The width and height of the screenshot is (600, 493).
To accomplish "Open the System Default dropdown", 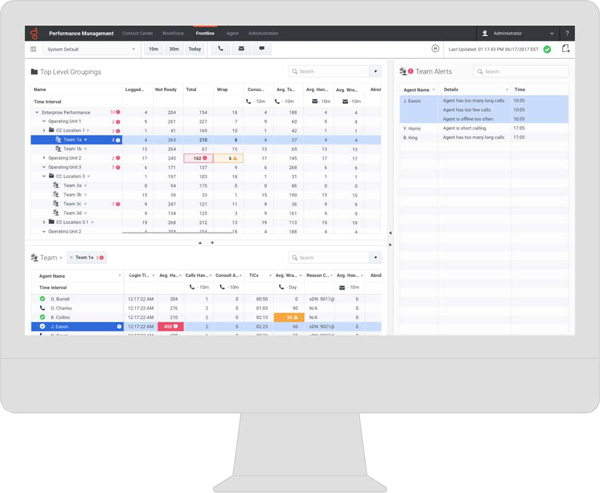I will tap(91, 49).
